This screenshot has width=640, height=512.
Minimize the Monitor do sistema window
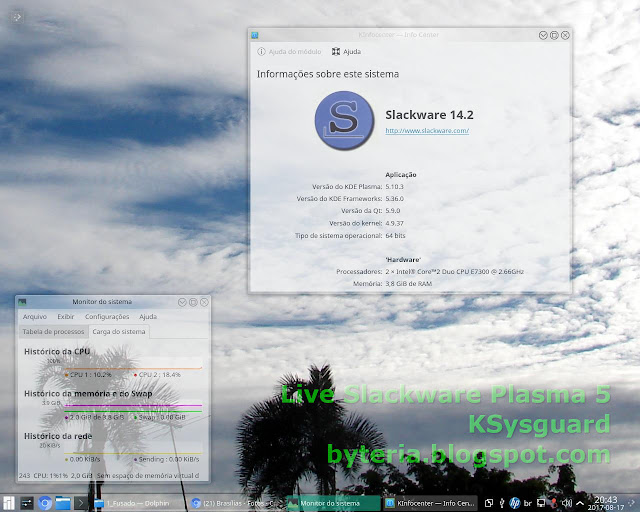(x=182, y=302)
